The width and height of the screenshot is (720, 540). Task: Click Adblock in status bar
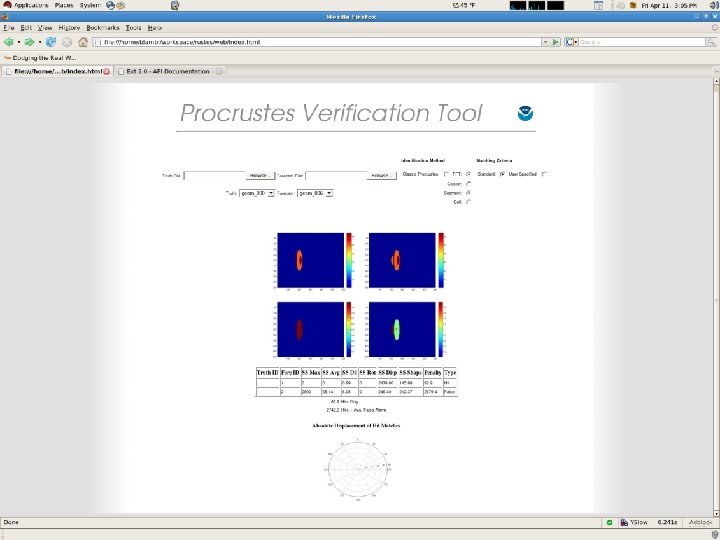coord(701,523)
